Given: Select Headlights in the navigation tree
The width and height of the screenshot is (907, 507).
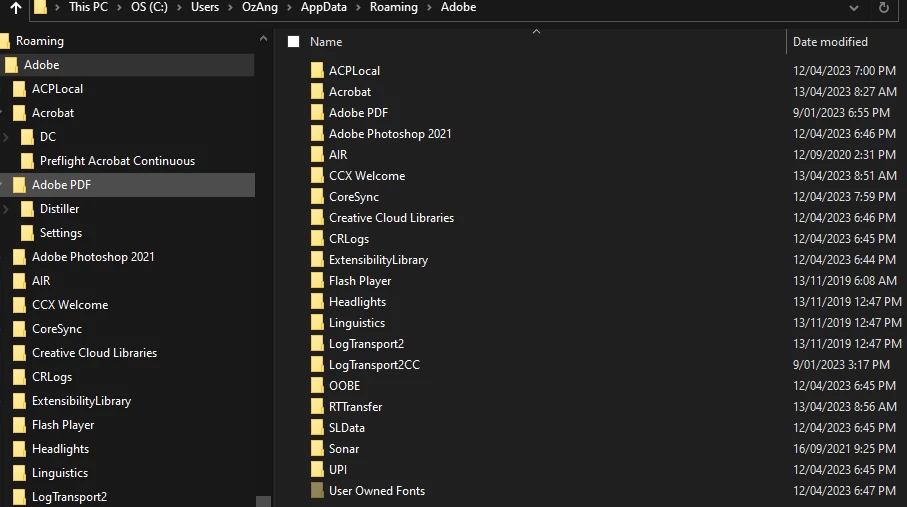Looking at the screenshot, I should pyautogui.click(x=60, y=449).
